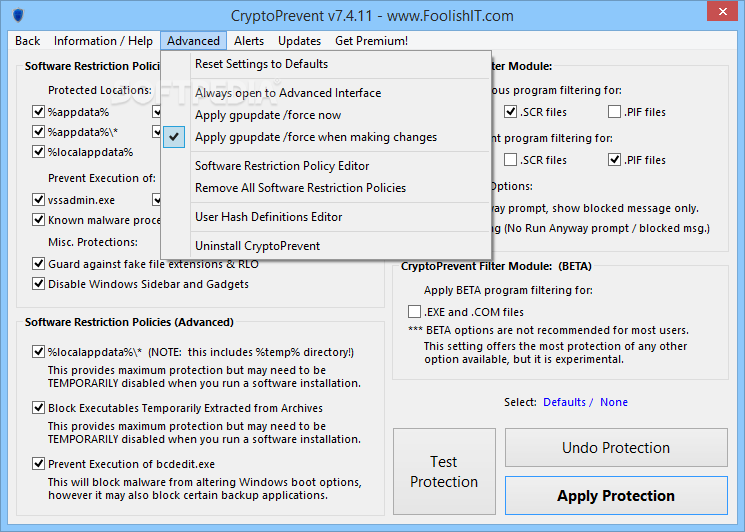Toggle the %localappdata% checkbox
This screenshot has width=745, height=532.
38,152
